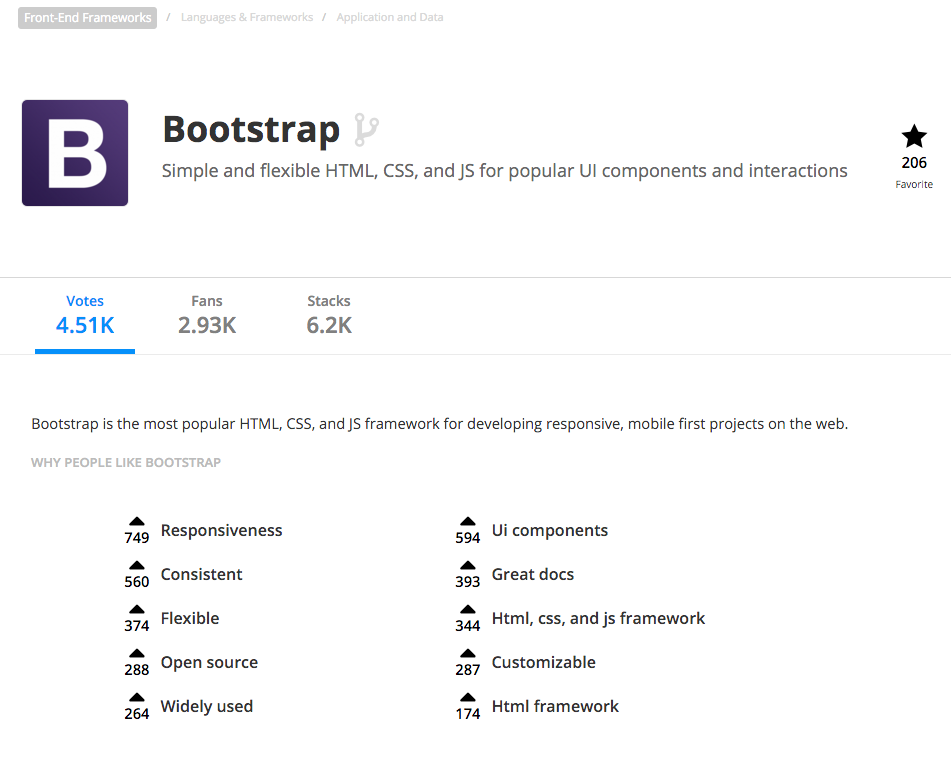Click the 749 vote count

point(136,537)
